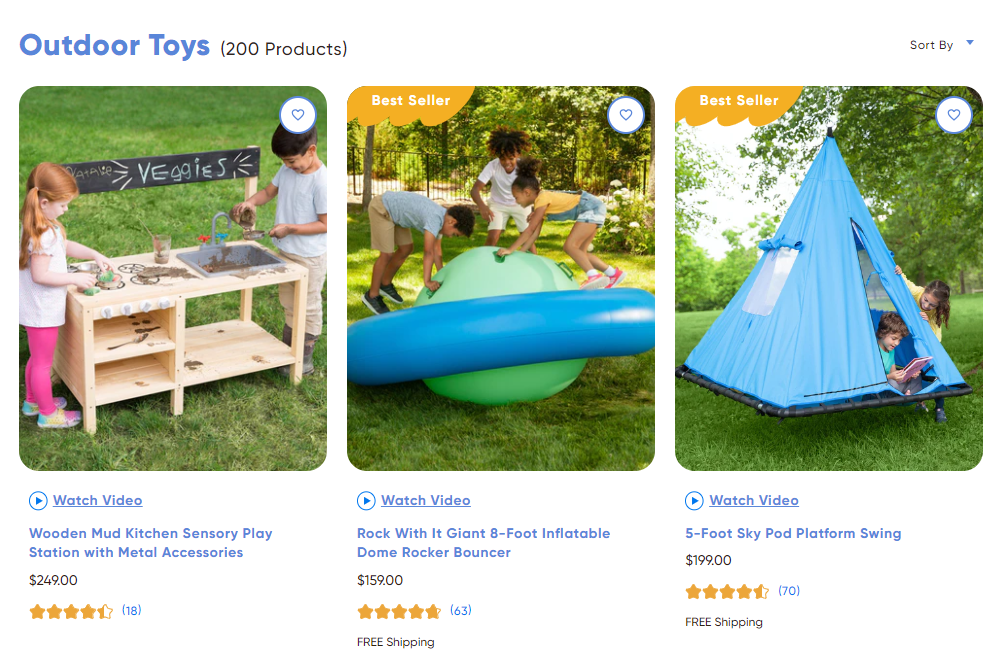
Task: Open Watch Video link for Mud Kitchen
Action: (97, 500)
